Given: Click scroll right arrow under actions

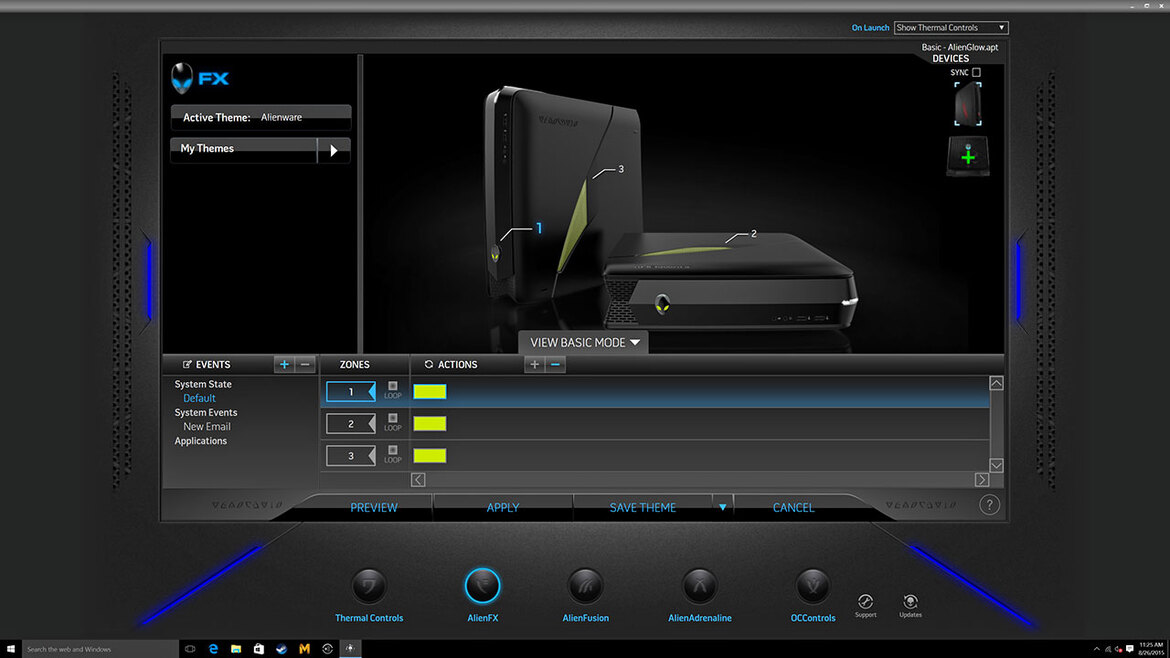Looking at the screenshot, I should coord(982,480).
